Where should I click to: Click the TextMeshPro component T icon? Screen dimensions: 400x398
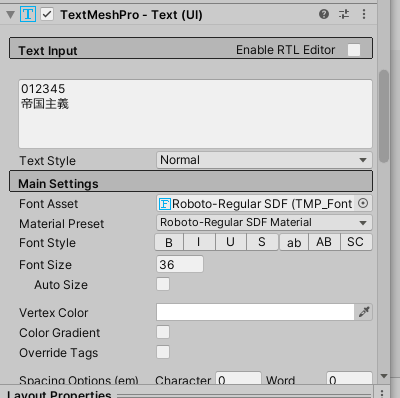[x=28, y=14]
